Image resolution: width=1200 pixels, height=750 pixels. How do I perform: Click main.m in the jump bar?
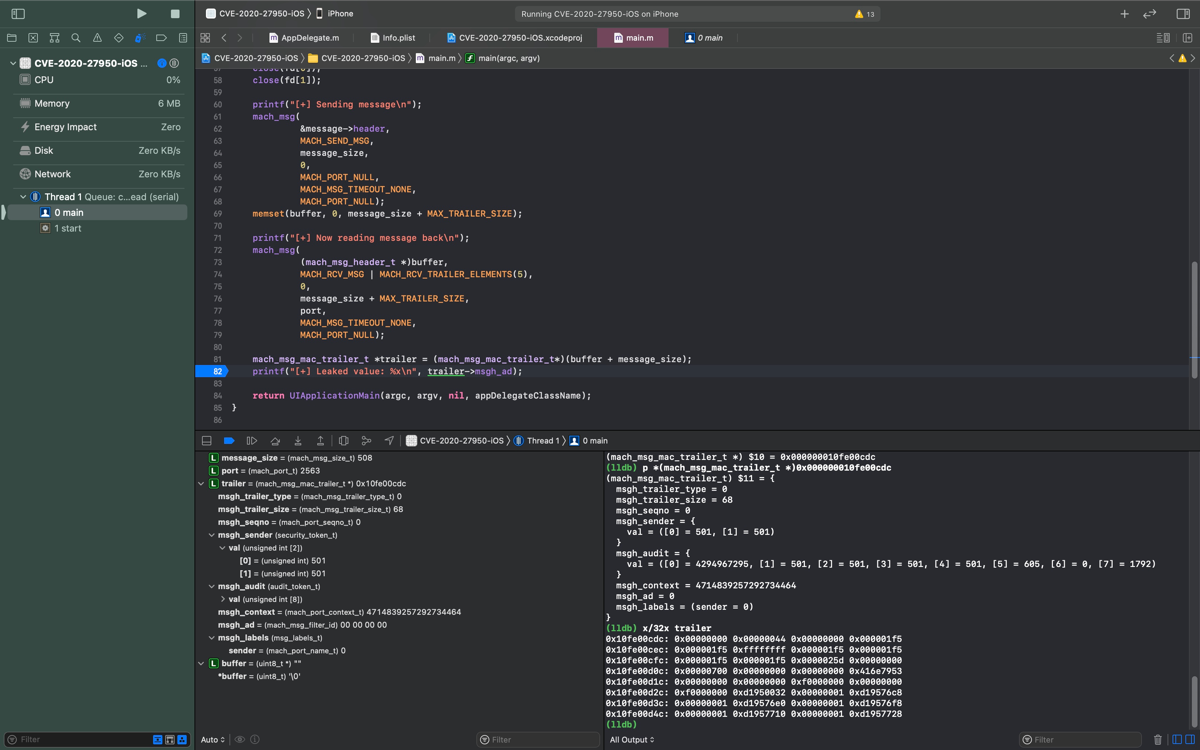coord(436,58)
